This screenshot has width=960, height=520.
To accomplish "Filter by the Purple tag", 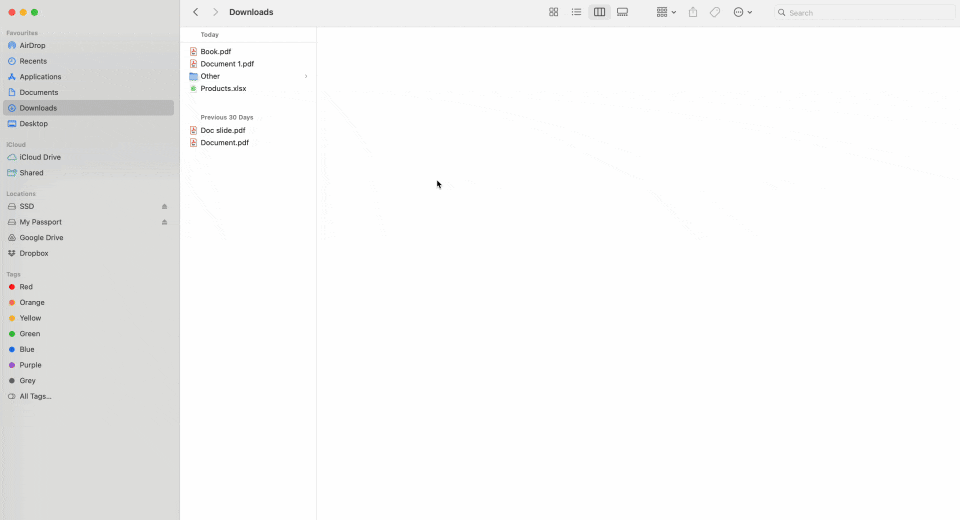I will (x=88, y=365).
